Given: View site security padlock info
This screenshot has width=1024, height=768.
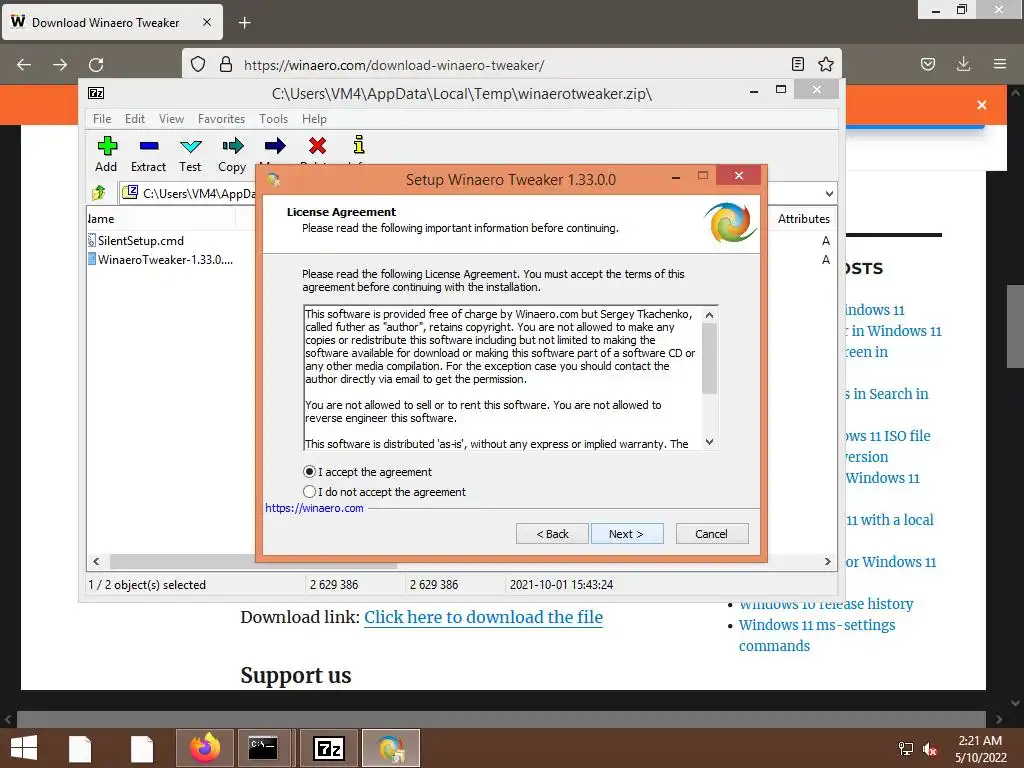Looking at the screenshot, I should (x=226, y=65).
